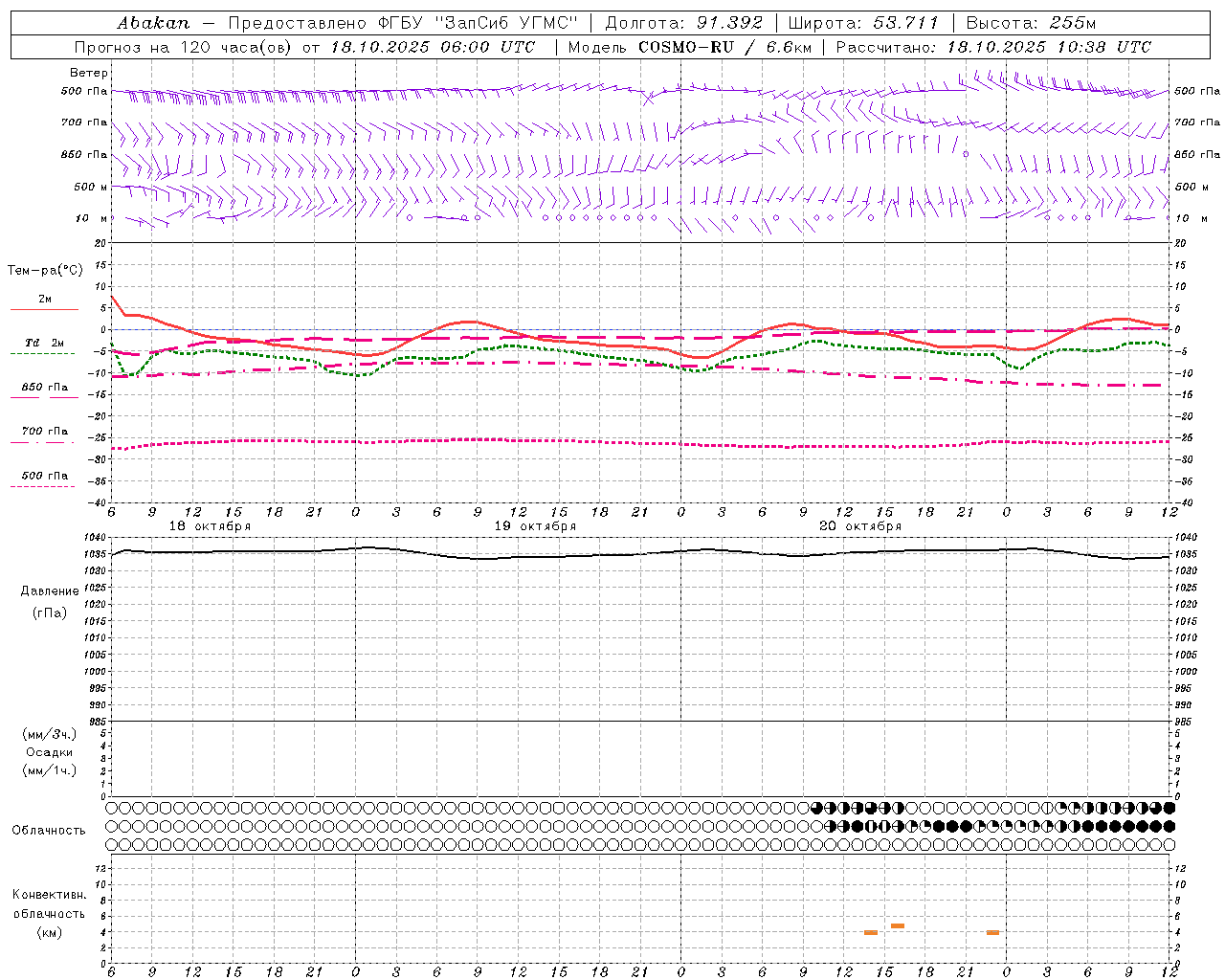1225x980 pixels.
Task: Click the "Рассчитано: 18.10.2025 10:38 UTC" timestamp
Action: point(993,47)
